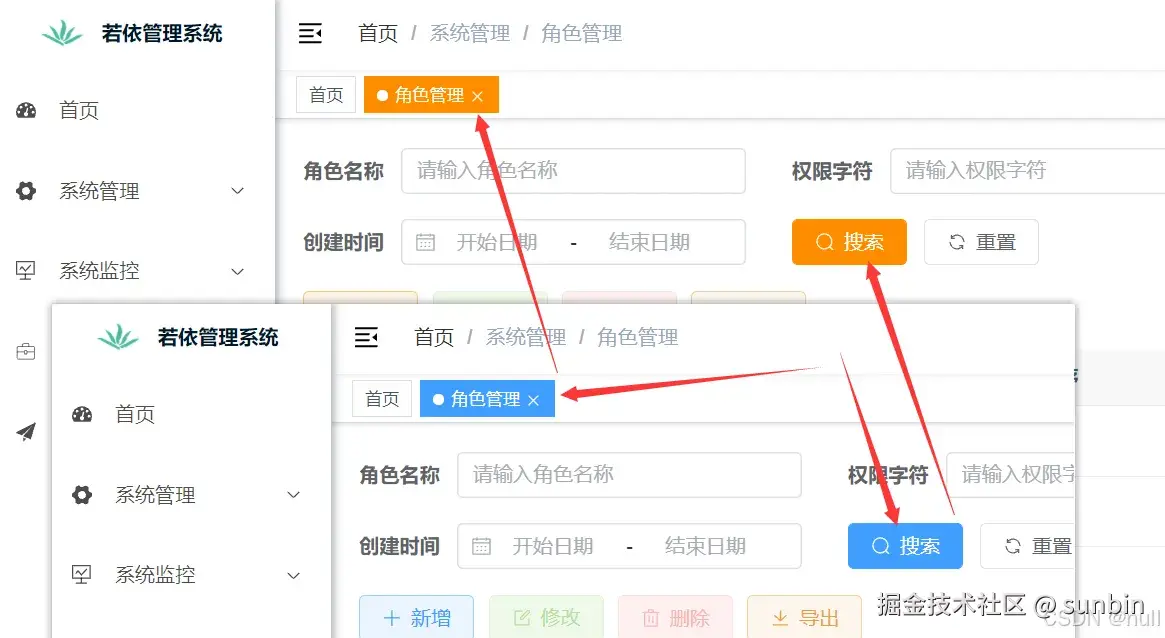1165x638 pixels.
Task: Click 结束日期 field in front window
Action: tap(705, 546)
